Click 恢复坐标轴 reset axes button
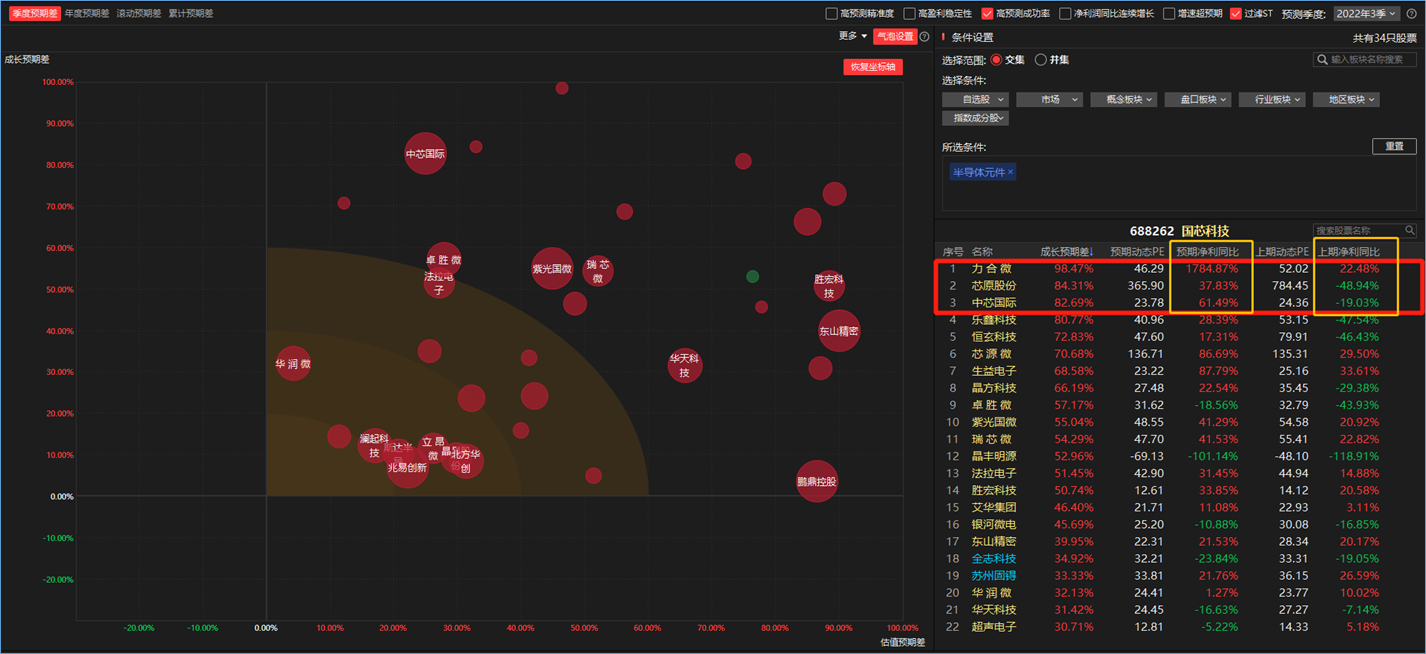Image resolution: width=1426 pixels, height=654 pixels. 873,67
